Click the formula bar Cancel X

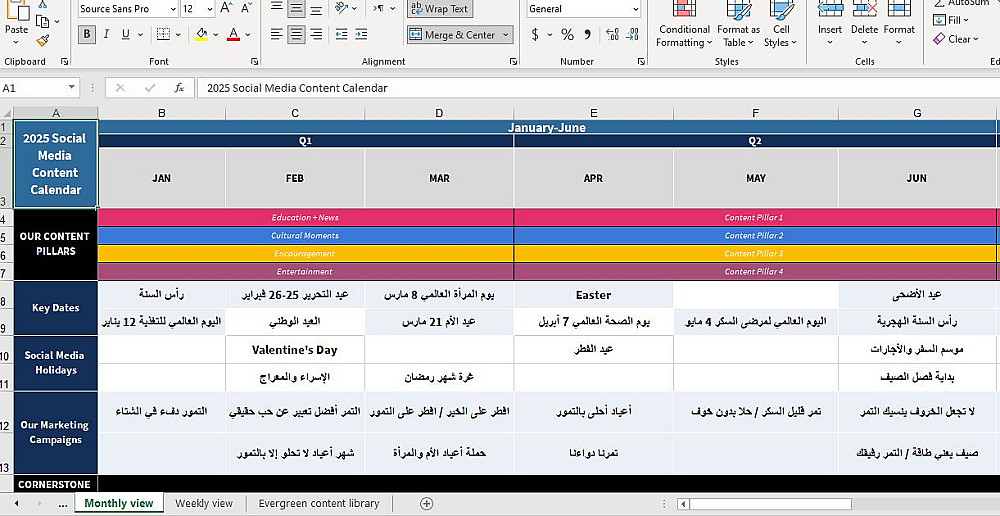[120, 88]
